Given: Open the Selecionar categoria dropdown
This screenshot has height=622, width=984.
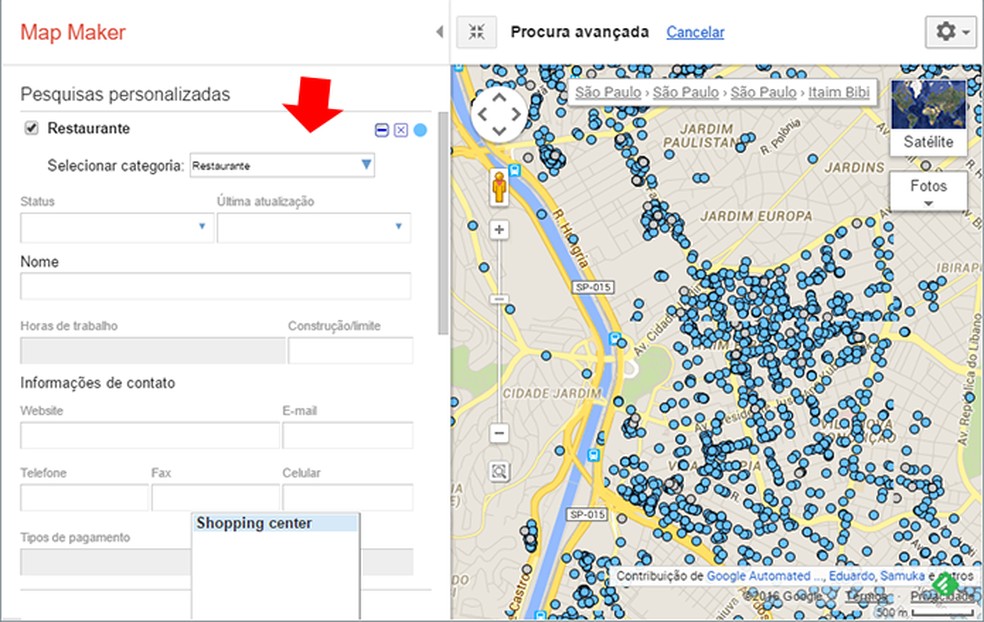Looking at the screenshot, I should 366,164.
